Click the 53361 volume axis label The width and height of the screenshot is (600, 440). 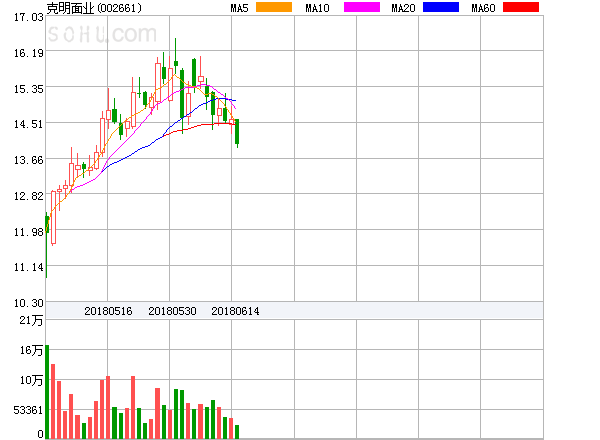click(x=28, y=410)
